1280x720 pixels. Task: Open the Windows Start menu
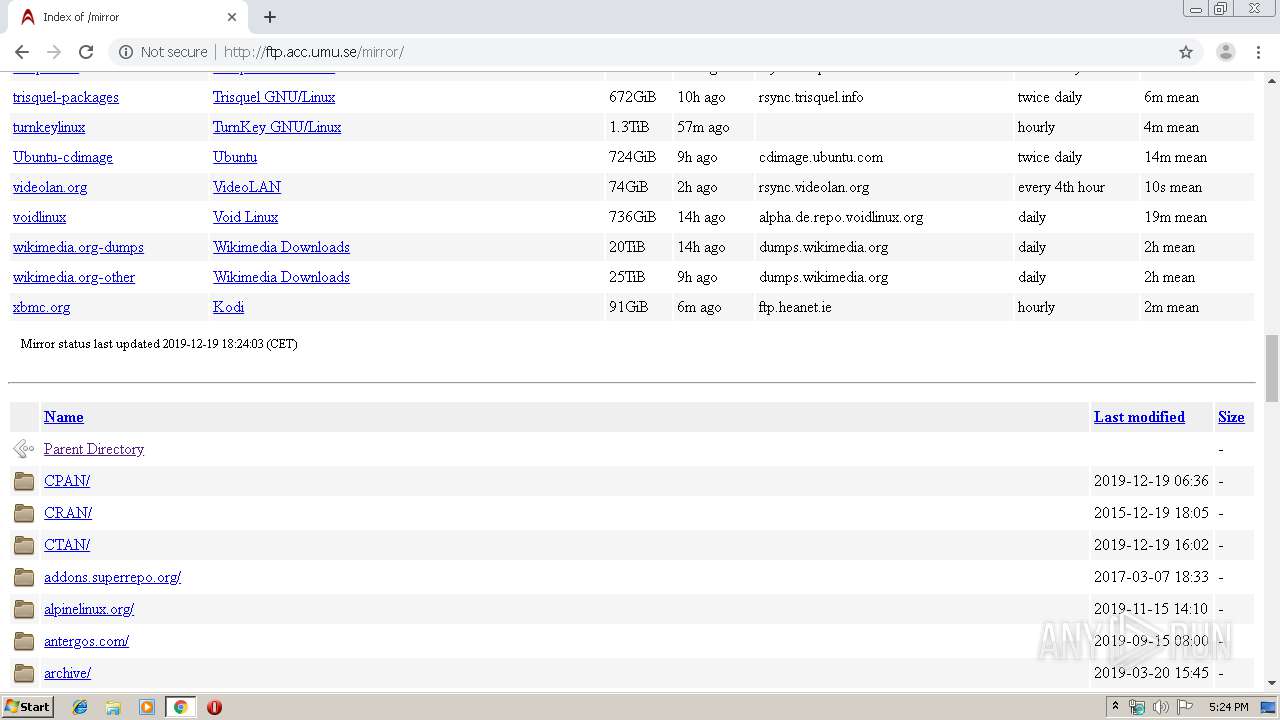click(x=27, y=707)
